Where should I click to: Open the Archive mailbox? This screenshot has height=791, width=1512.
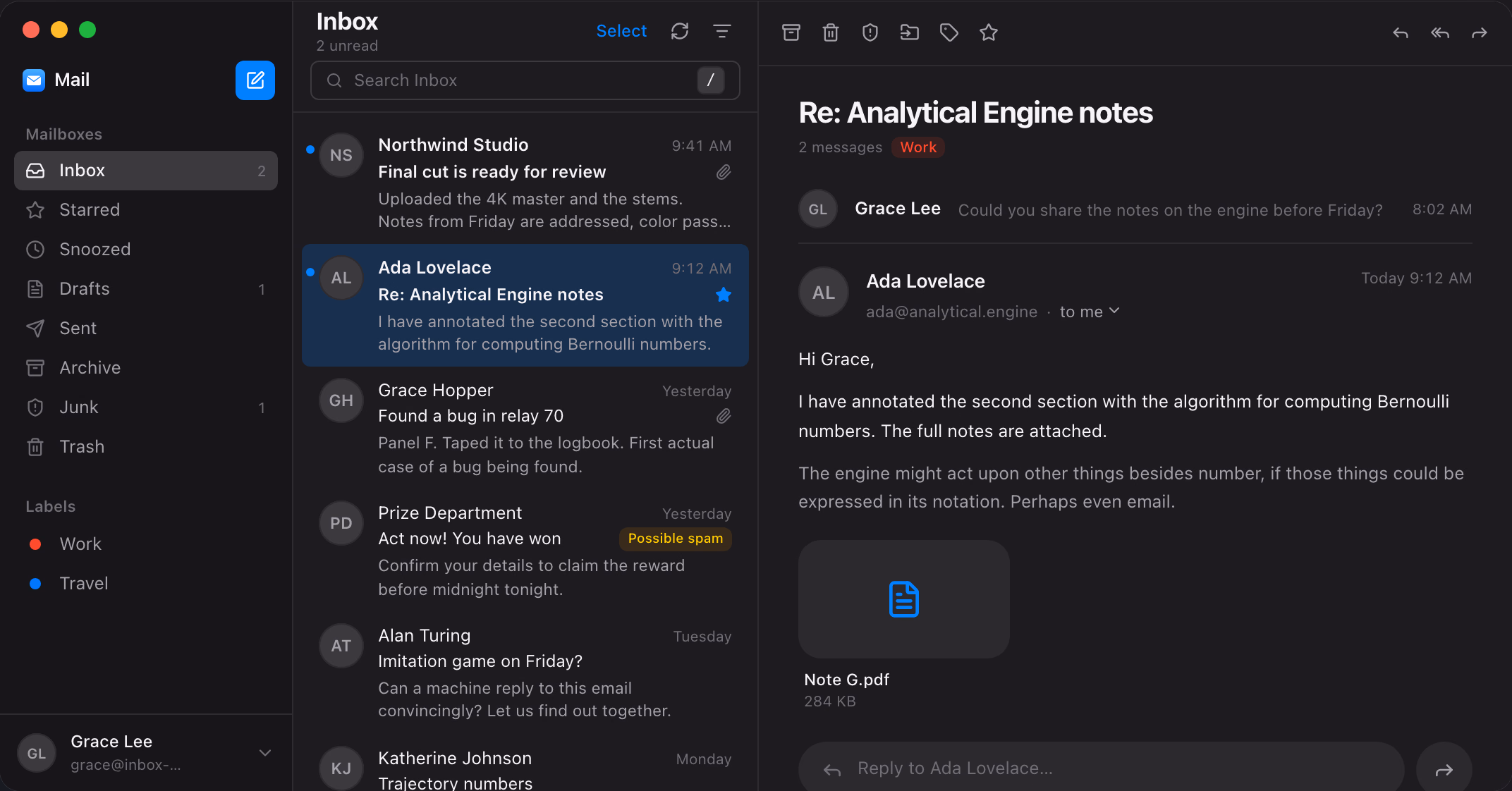146,368
